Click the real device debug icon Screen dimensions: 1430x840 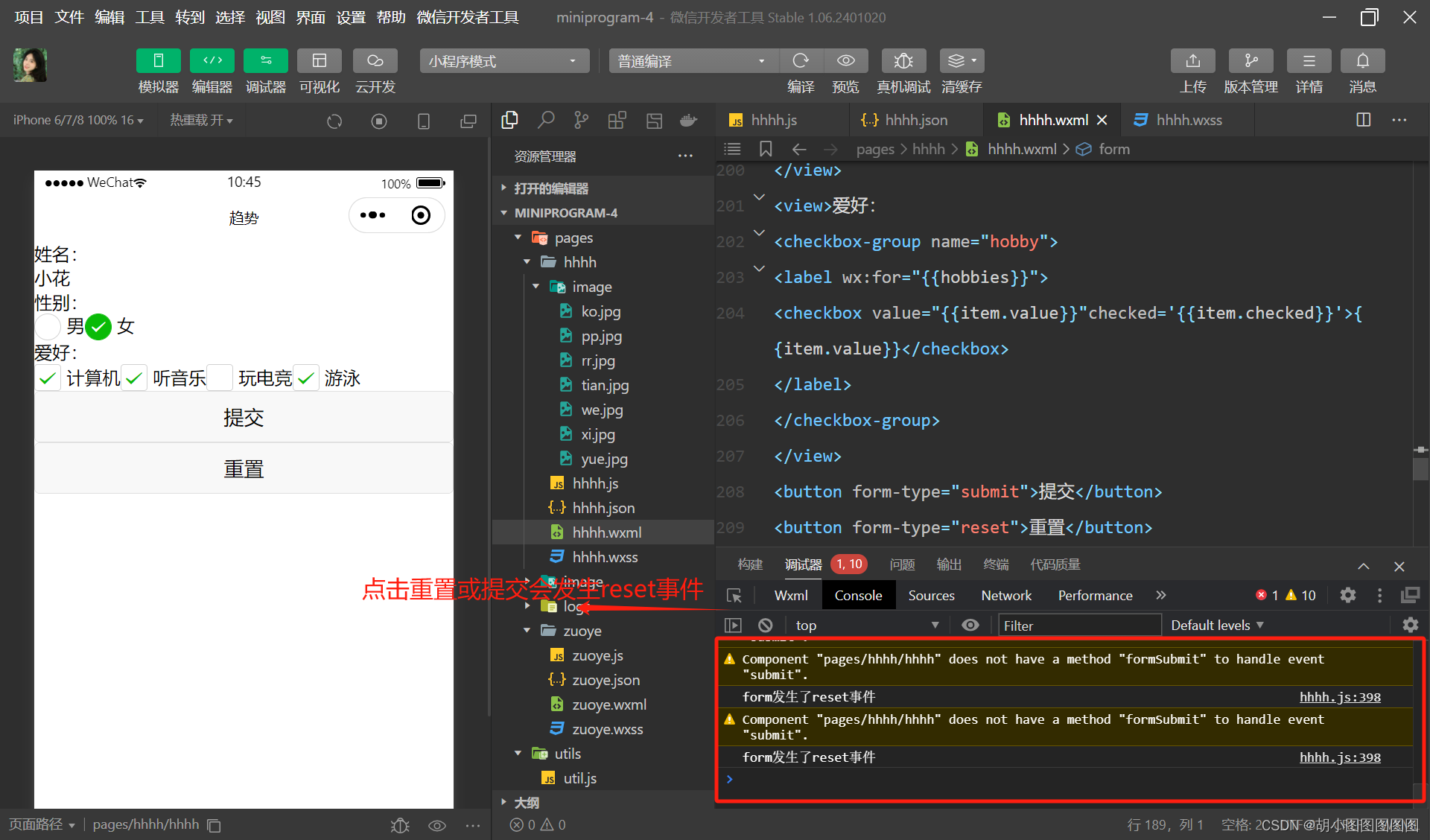903,61
